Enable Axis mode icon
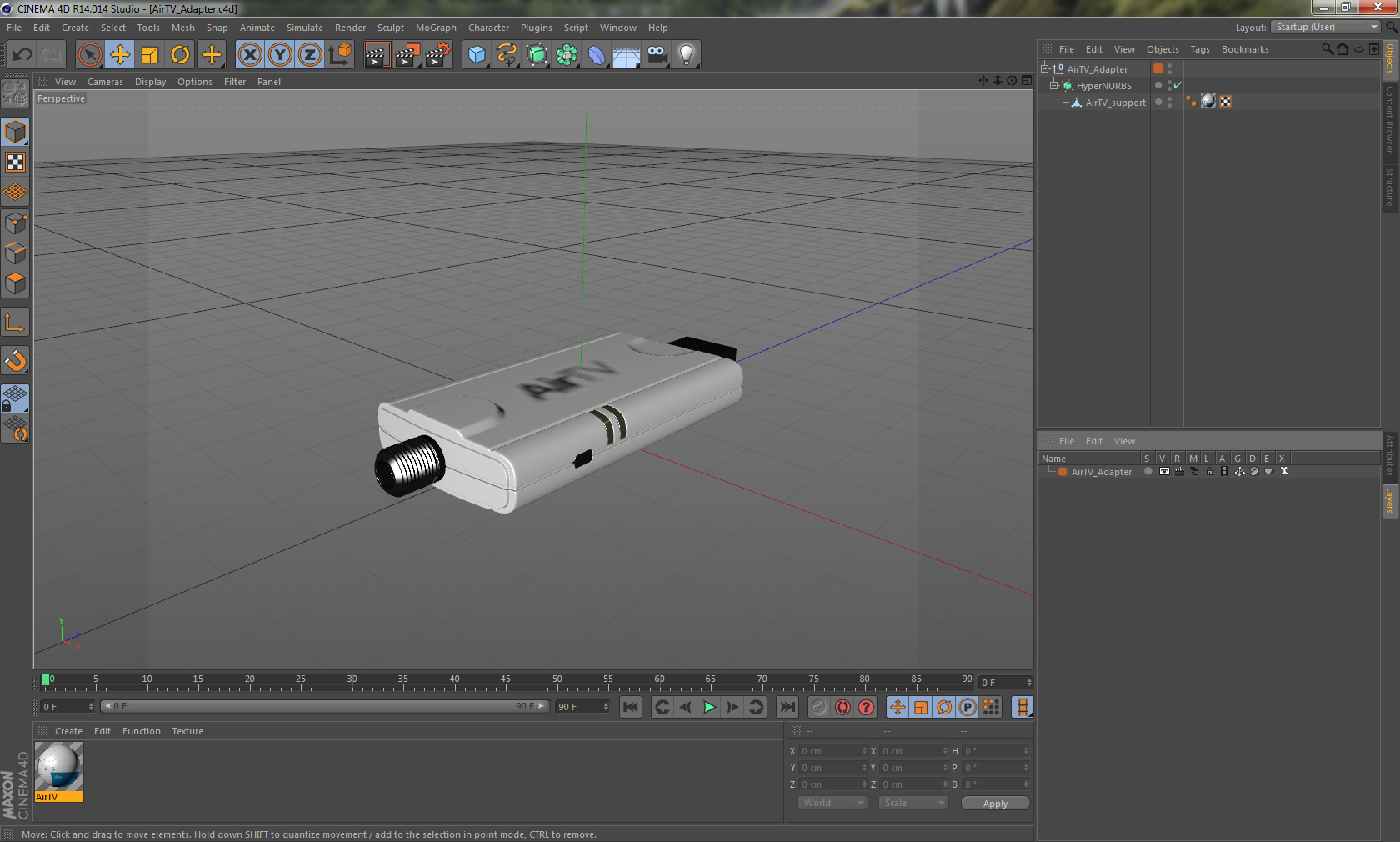The height and width of the screenshot is (842, 1400). 15,322
